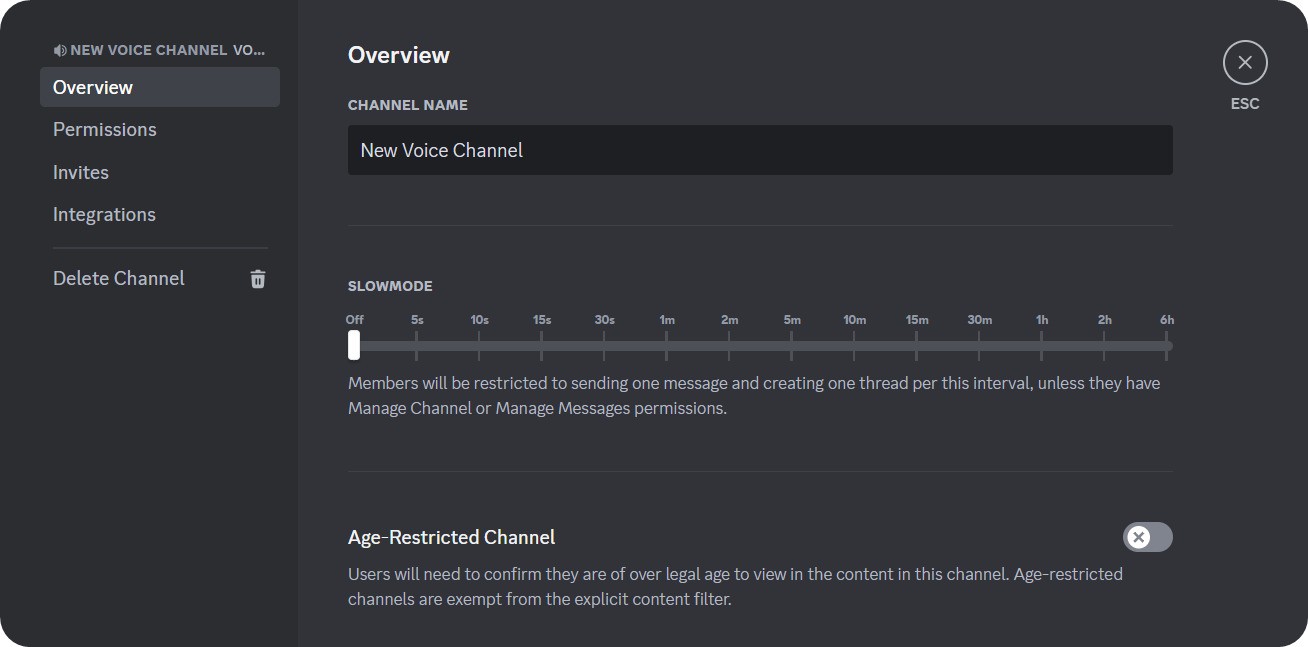Viewport: 1308px width, 647px height.
Task: Select the Overview section in the sidebar
Action: 92,87
